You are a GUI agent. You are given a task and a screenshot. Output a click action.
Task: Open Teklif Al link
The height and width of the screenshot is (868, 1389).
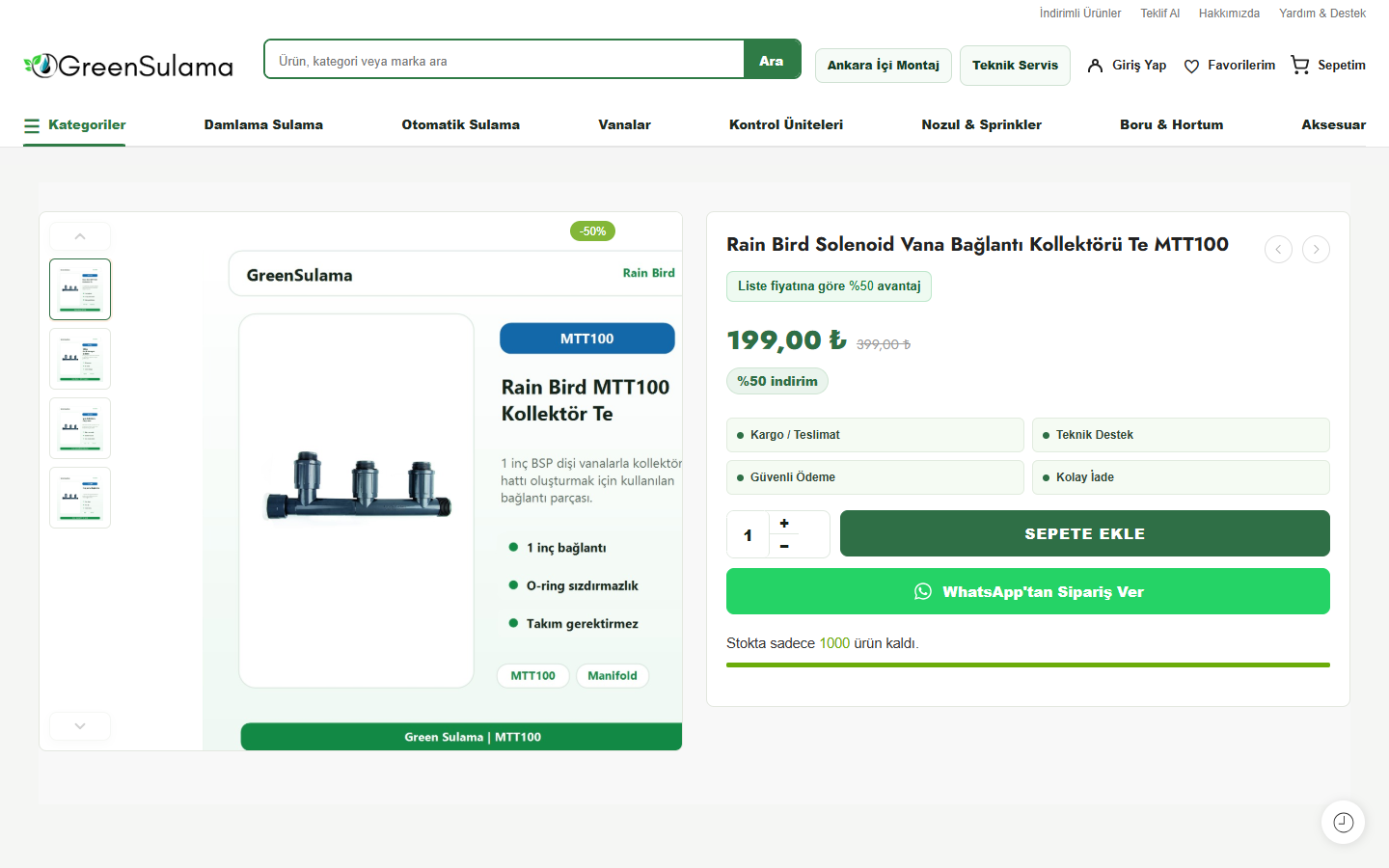(x=1160, y=14)
